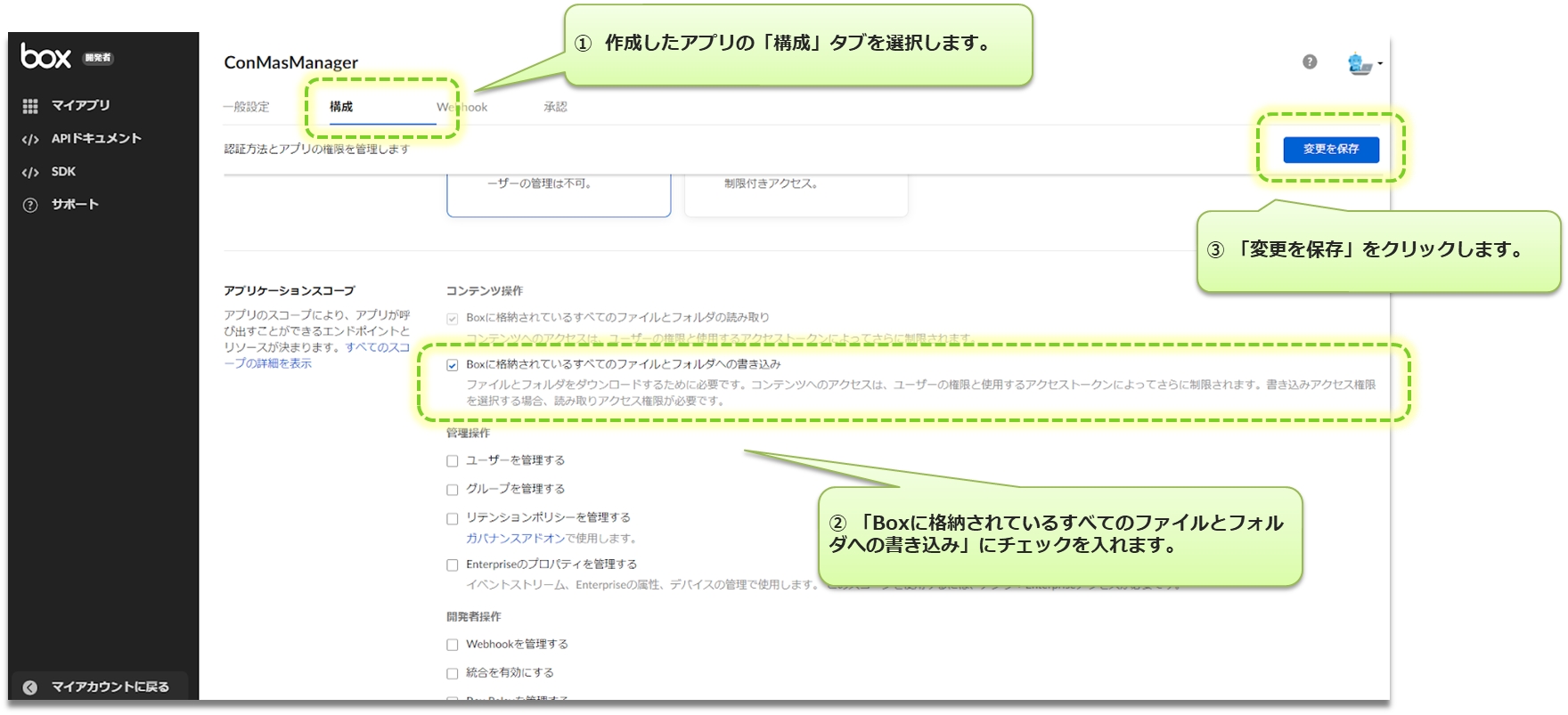Click the back arrow icon for マイアカウントに戻る
Screen dimensions: 1568x715
pos(30,687)
